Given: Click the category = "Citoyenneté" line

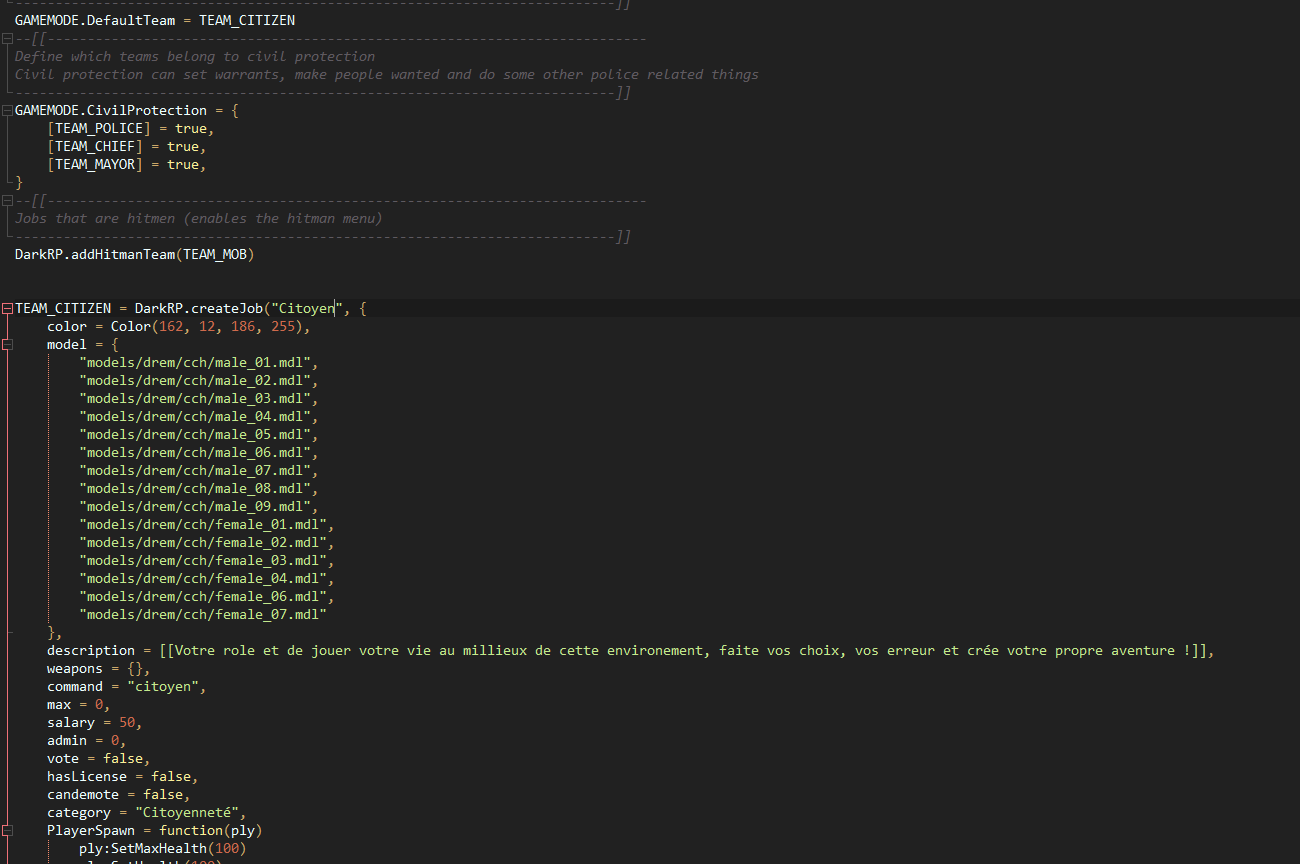Looking at the screenshot, I should tap(147, 812).
